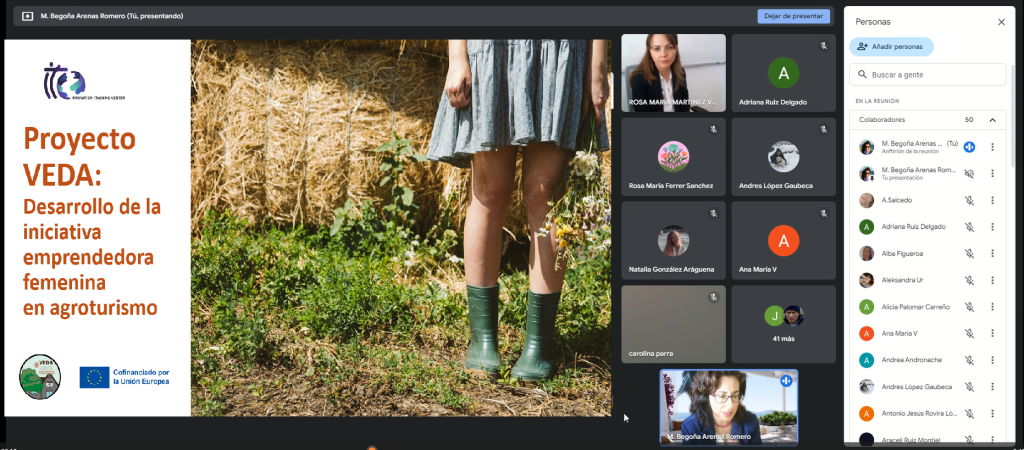Click Ana Maria V's orange avatar in list
Image resolution: width=1024 pixels, height=450 pixels.
tap(867, 333)
